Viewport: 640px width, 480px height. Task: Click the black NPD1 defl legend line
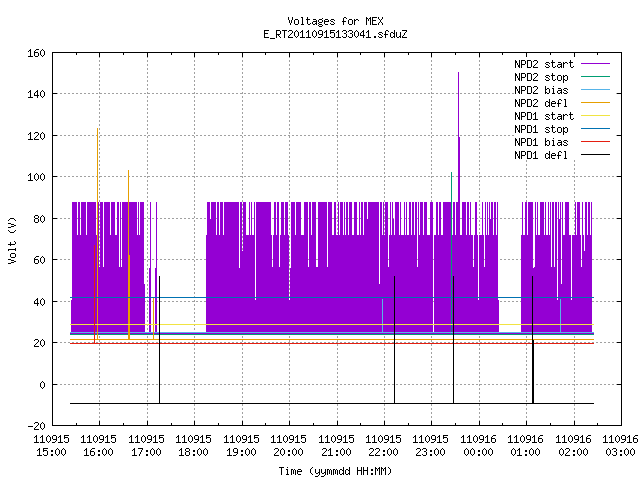(596, 155)
